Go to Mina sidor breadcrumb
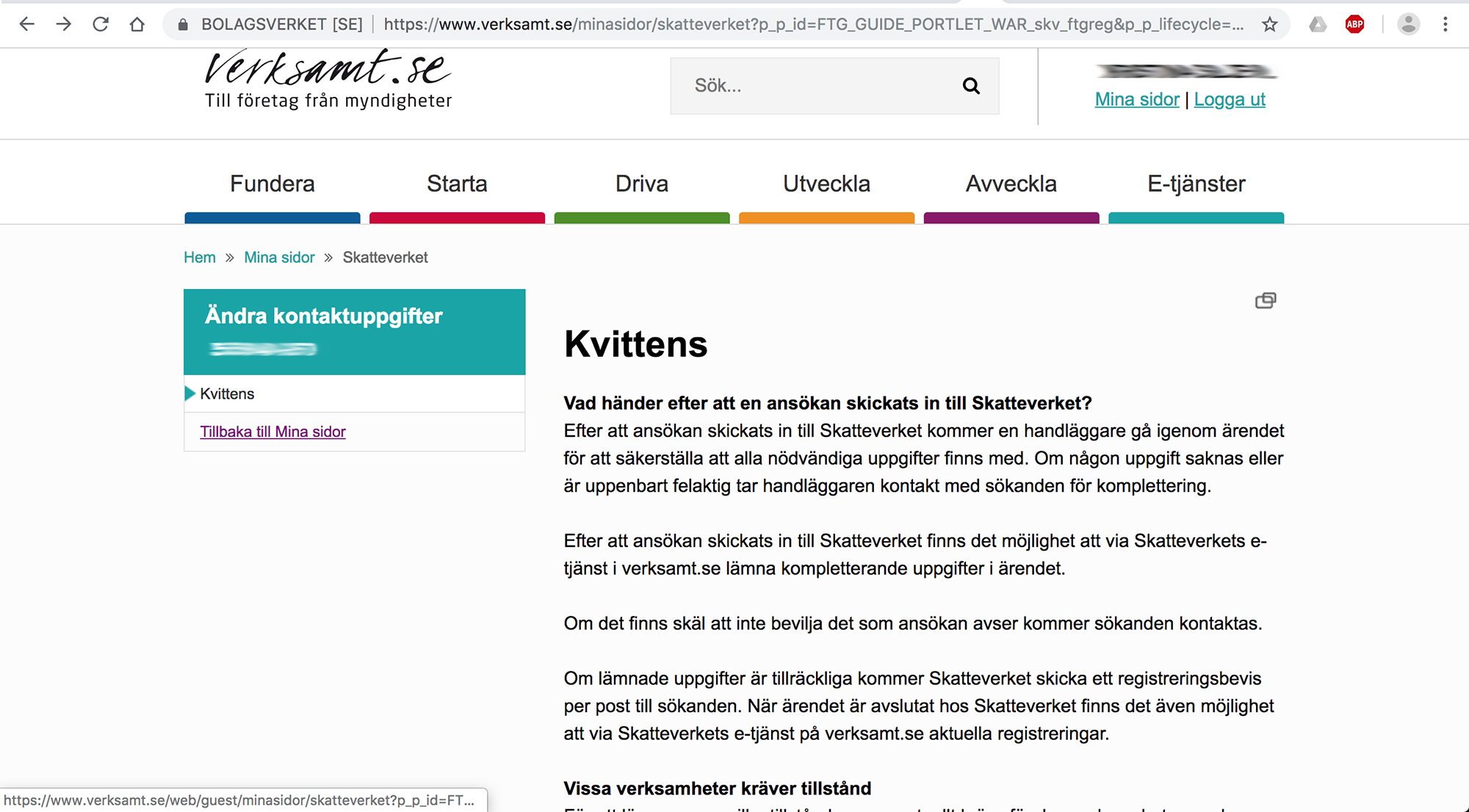Image resolution: width=1469 pixels, height=812 pixels. tap(279, 258)
